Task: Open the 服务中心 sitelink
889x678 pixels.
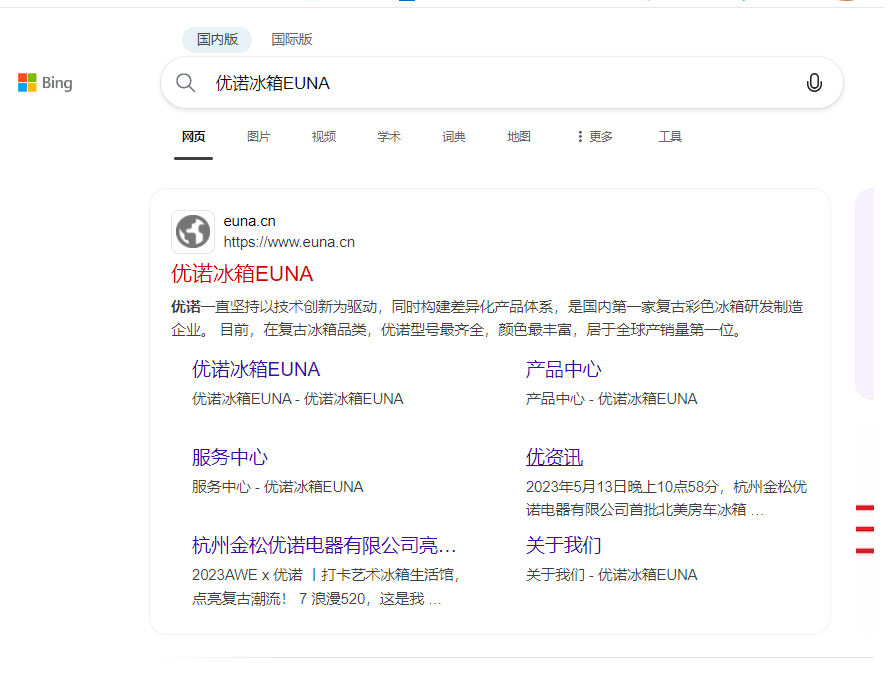Action: point(230,457)
